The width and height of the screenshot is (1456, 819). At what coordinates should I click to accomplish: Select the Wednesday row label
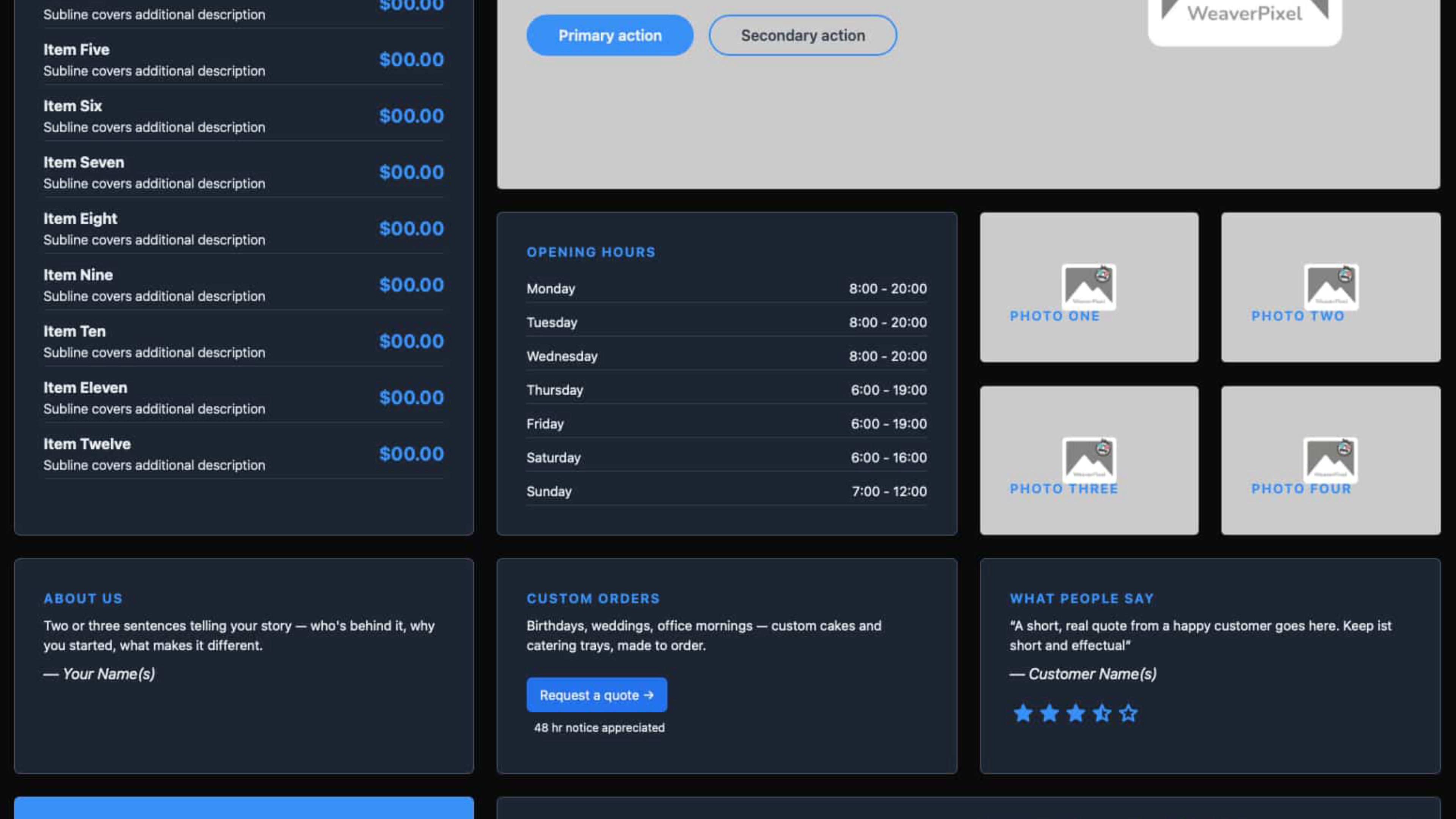(562, 357)
